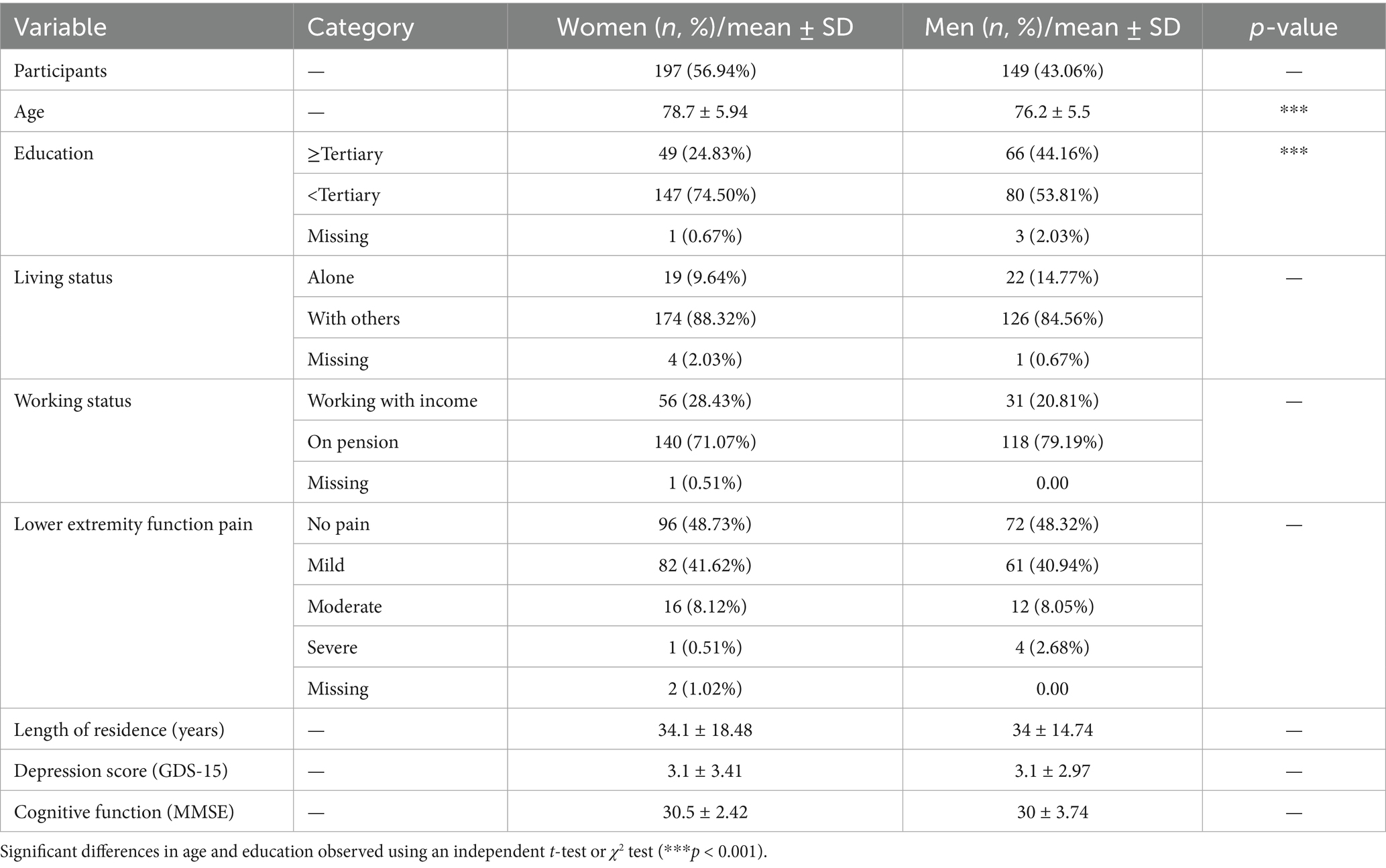
Task: Select the Working with income cell
Action: click(392, 401)
